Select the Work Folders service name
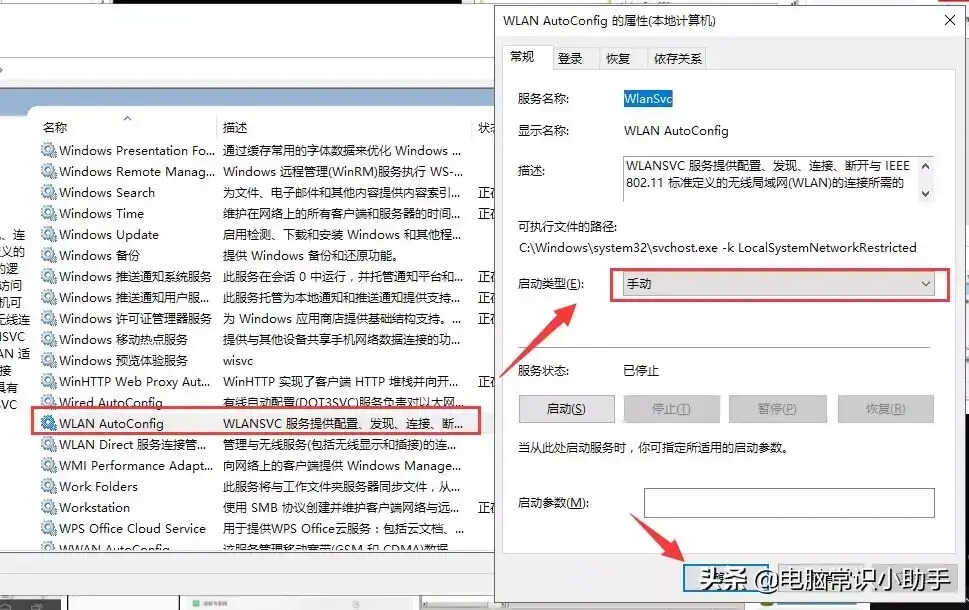 pos(98,486)
